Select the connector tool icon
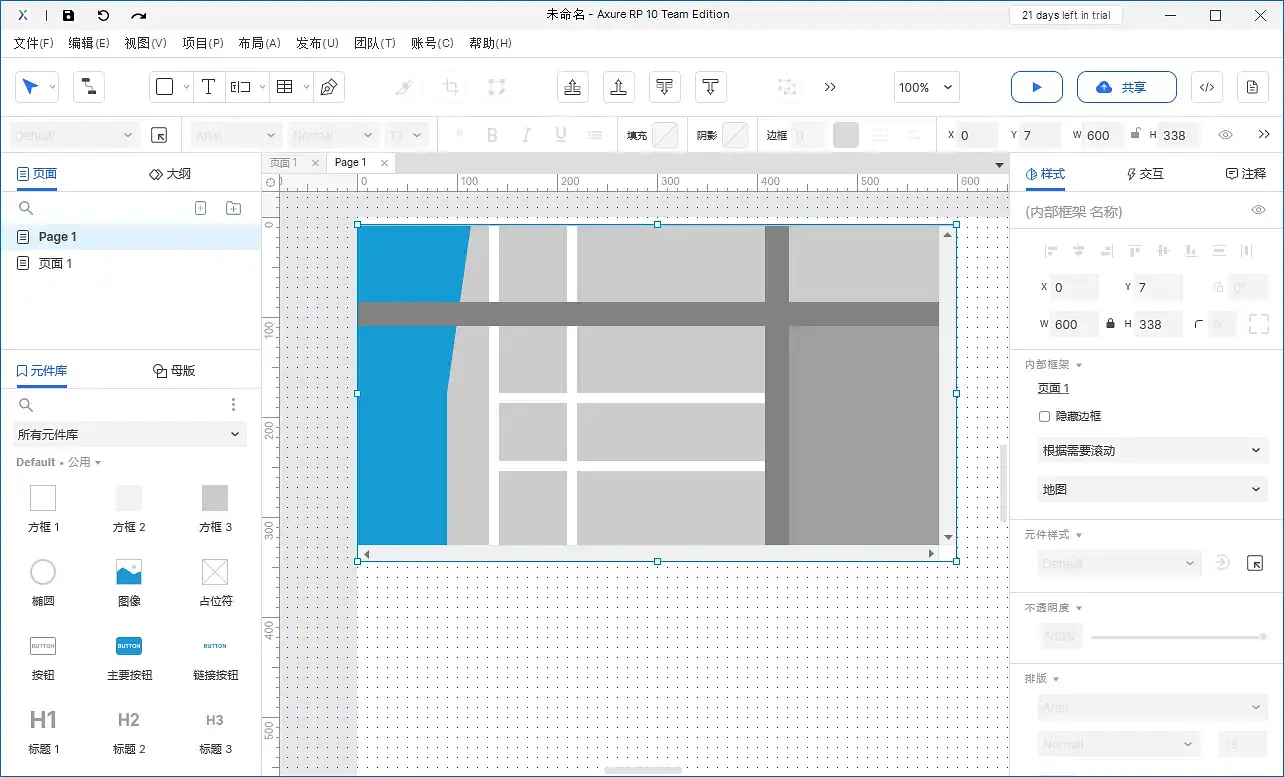The width and height of the screenshot is (1284, 777). [89, 87]
